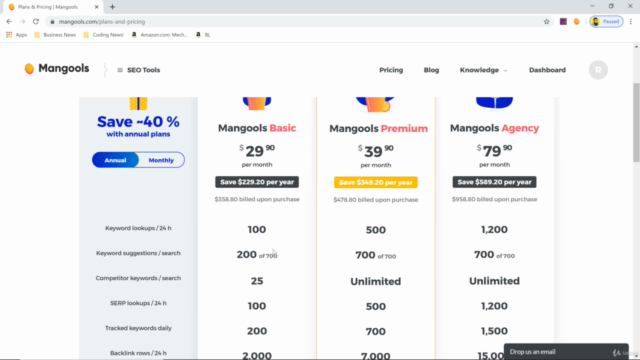Click Save $229.20 per year badge
Image resolution: width=640 pixels, height=360 pixels.
257,182
